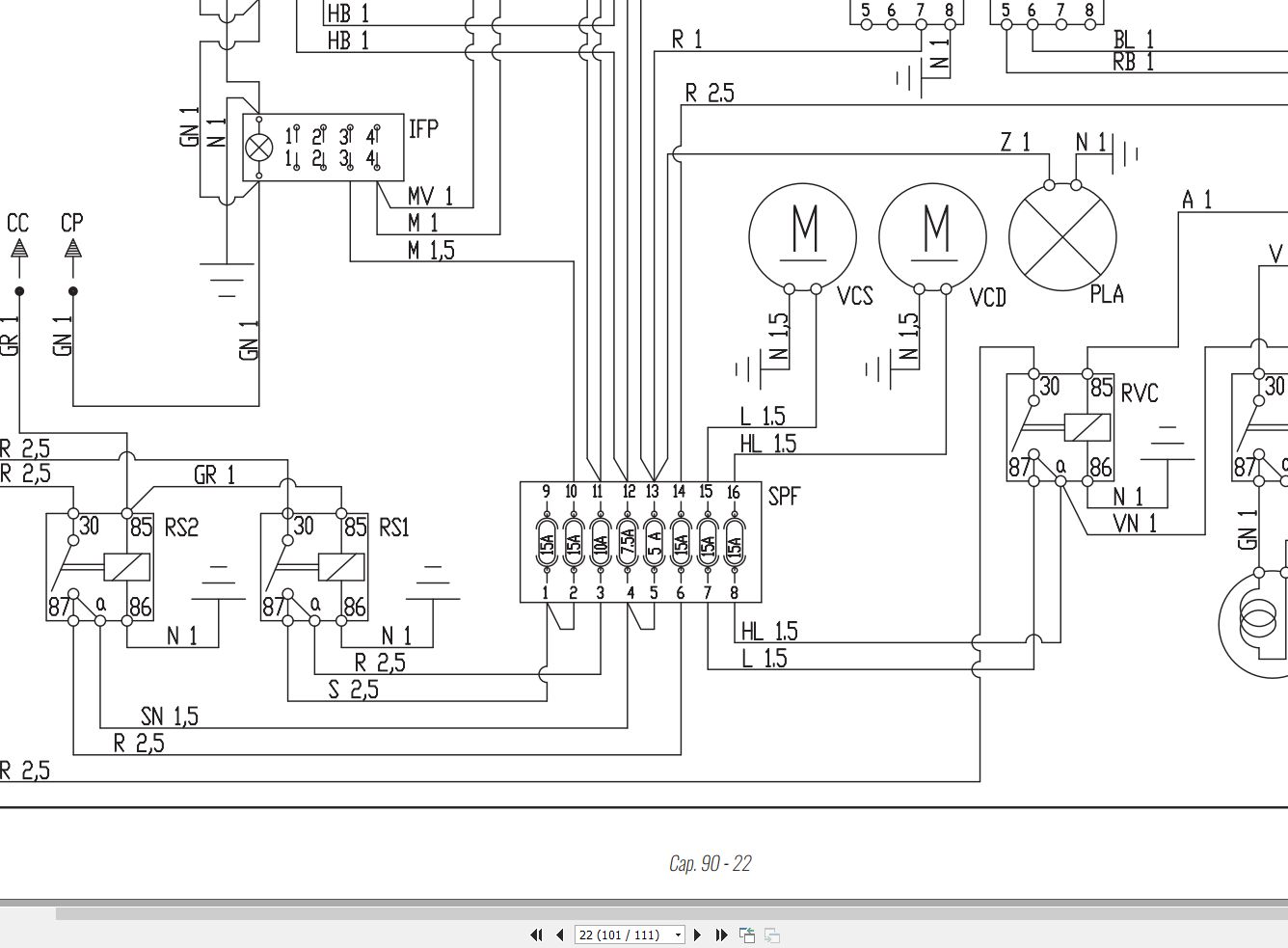Click the greyed next view icon
Image resolution: width=1288 pixels, height=948 pixels.
tap(771, 934)
